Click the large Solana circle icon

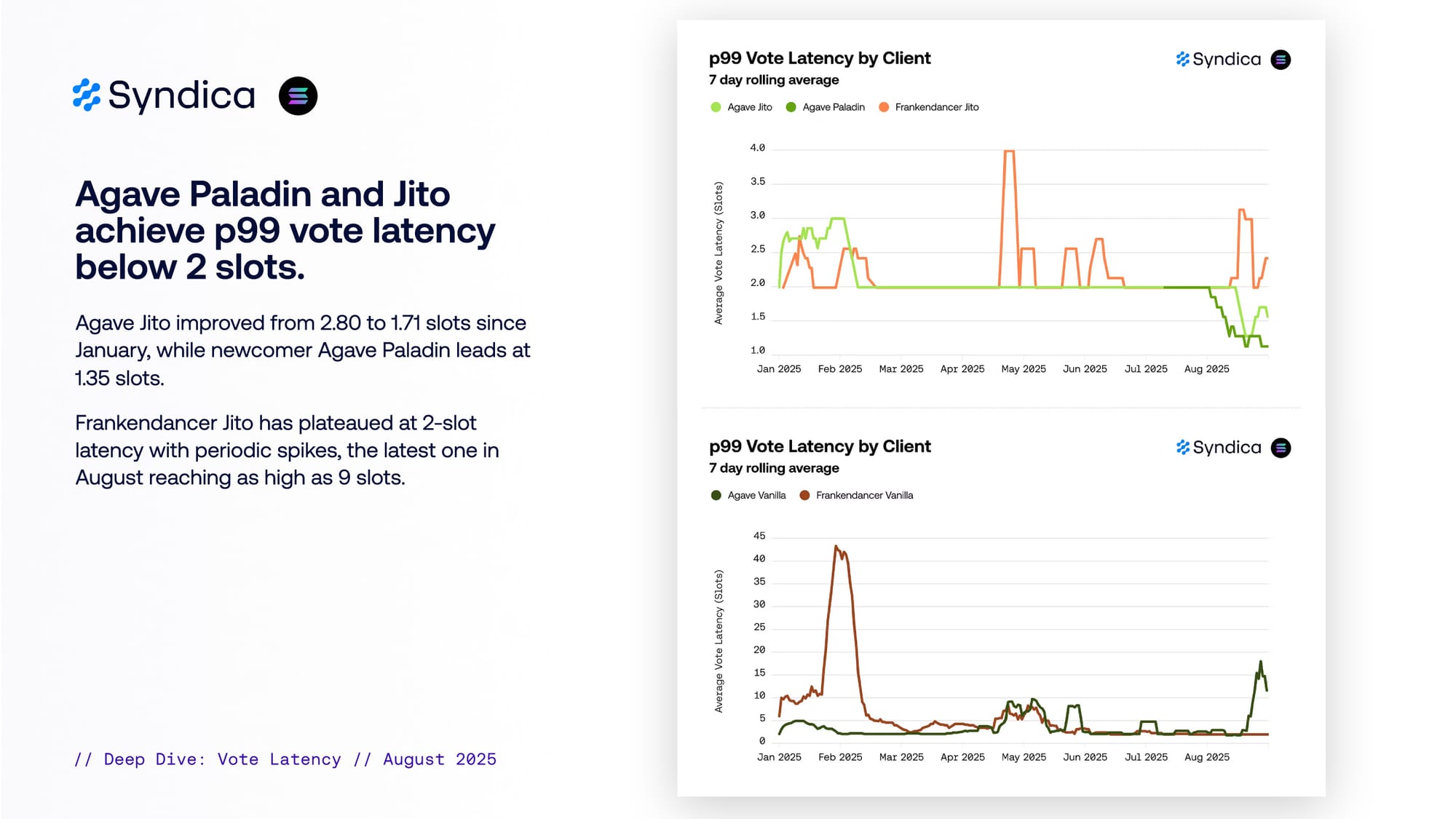pos(298,96)
